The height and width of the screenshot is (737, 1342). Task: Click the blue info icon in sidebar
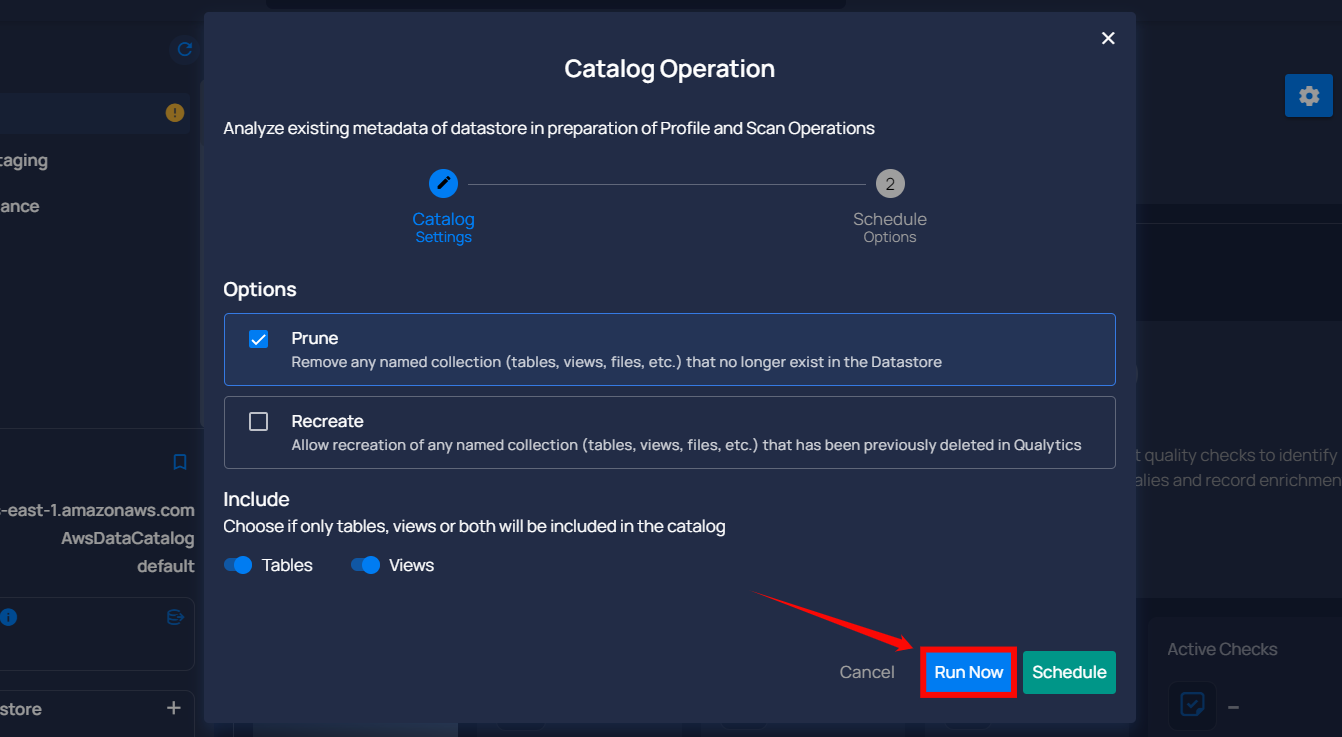[9, 617]
